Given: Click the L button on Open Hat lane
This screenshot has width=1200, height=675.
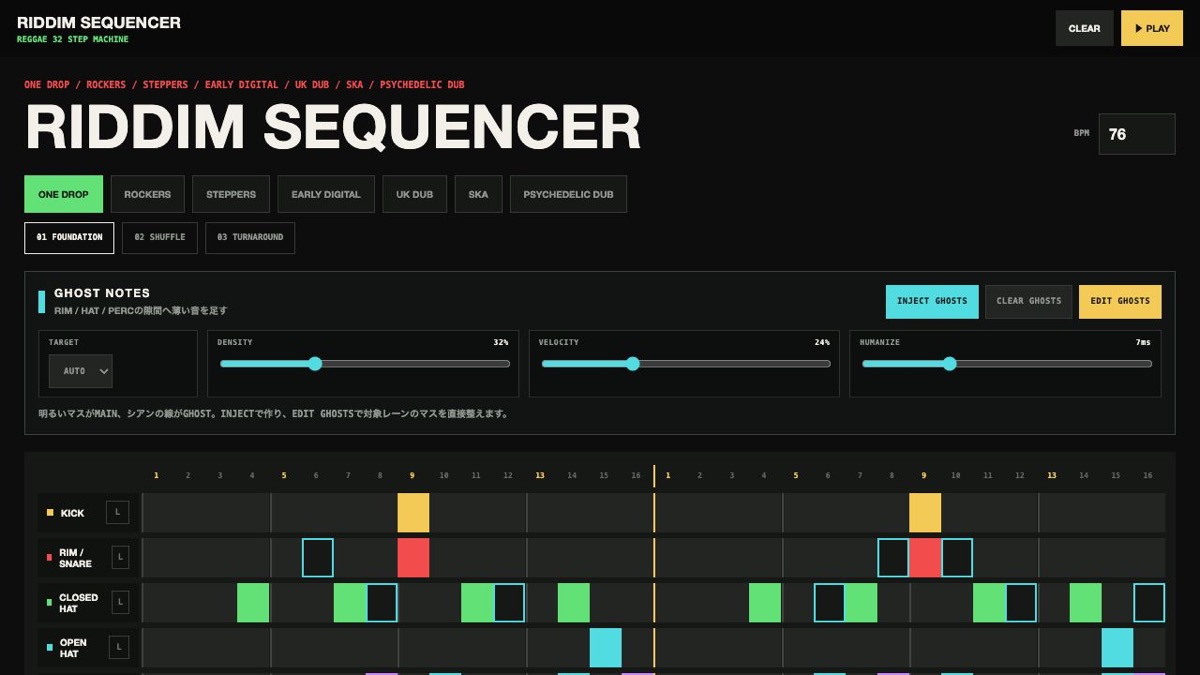Looking at the screenshot, I should (x=118, y=648).
